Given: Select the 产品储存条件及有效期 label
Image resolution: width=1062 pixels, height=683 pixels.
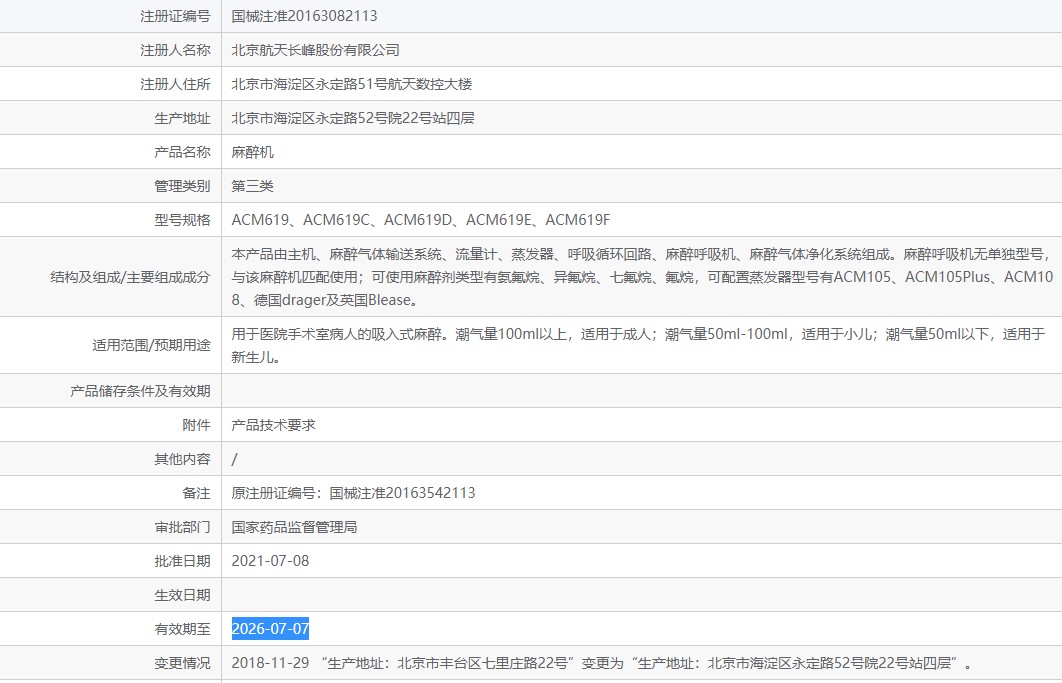Looking at the screenshot, I should (x=140, y=391).
